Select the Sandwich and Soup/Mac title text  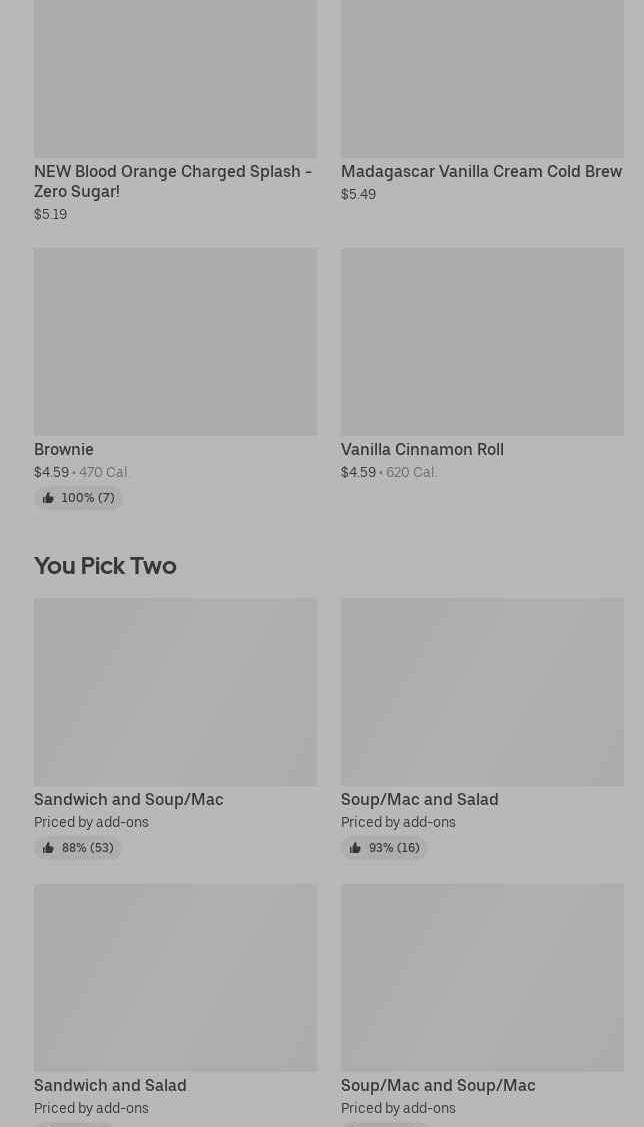click(128, 799)
